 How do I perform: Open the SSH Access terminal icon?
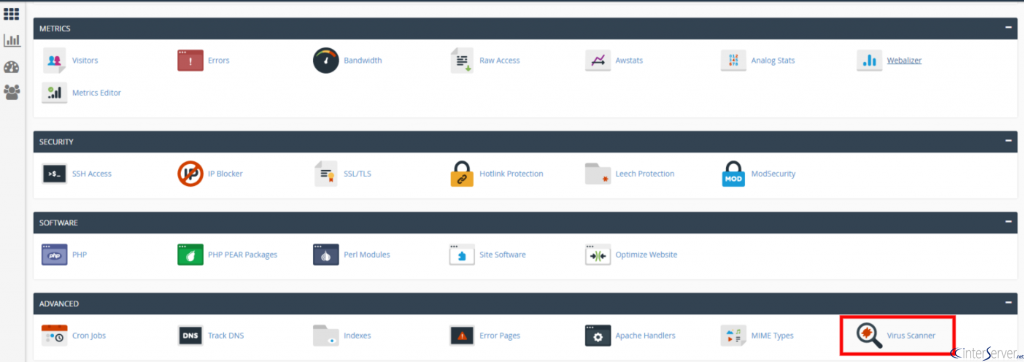click(54, 174)
